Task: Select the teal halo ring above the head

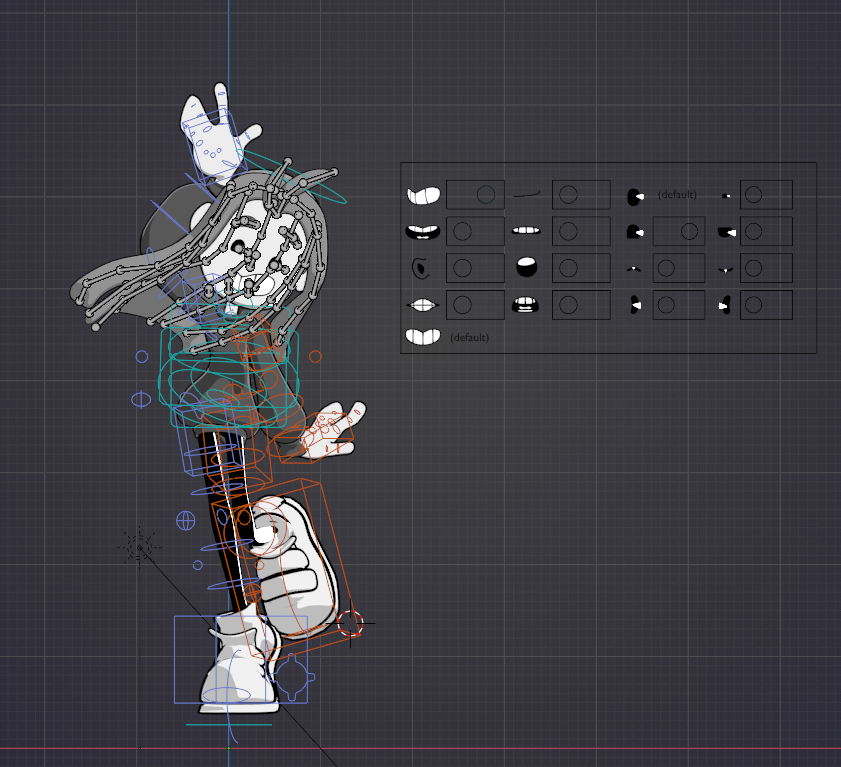Action: (292, 176)
